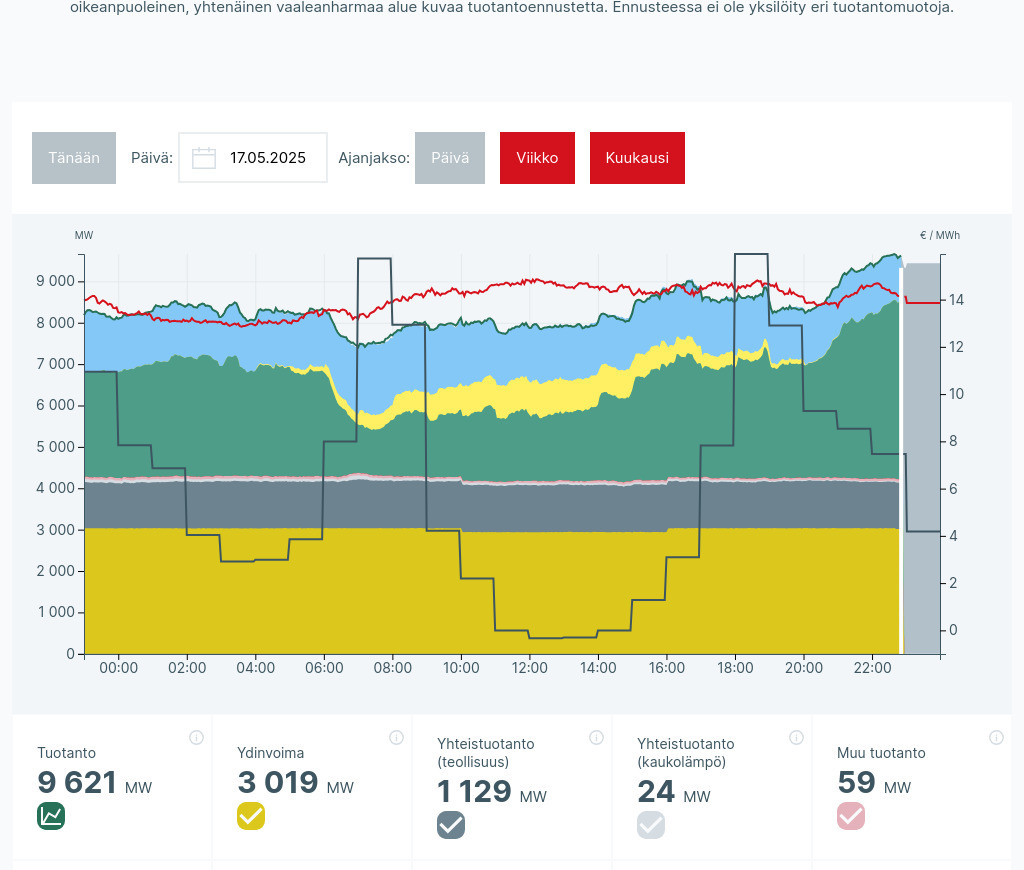Switch time period to Viikko
The width and height of the screenshot is (1024, 870).
click(x=537, y=158)
